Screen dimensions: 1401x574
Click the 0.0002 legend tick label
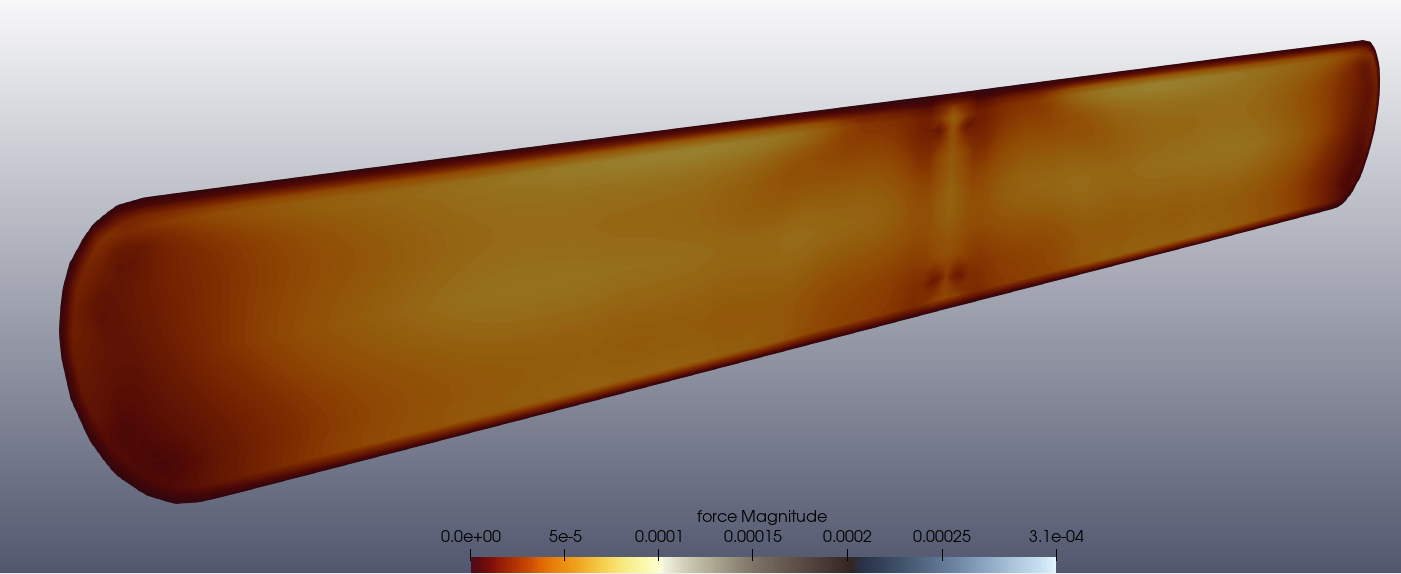tap(847, 537)
